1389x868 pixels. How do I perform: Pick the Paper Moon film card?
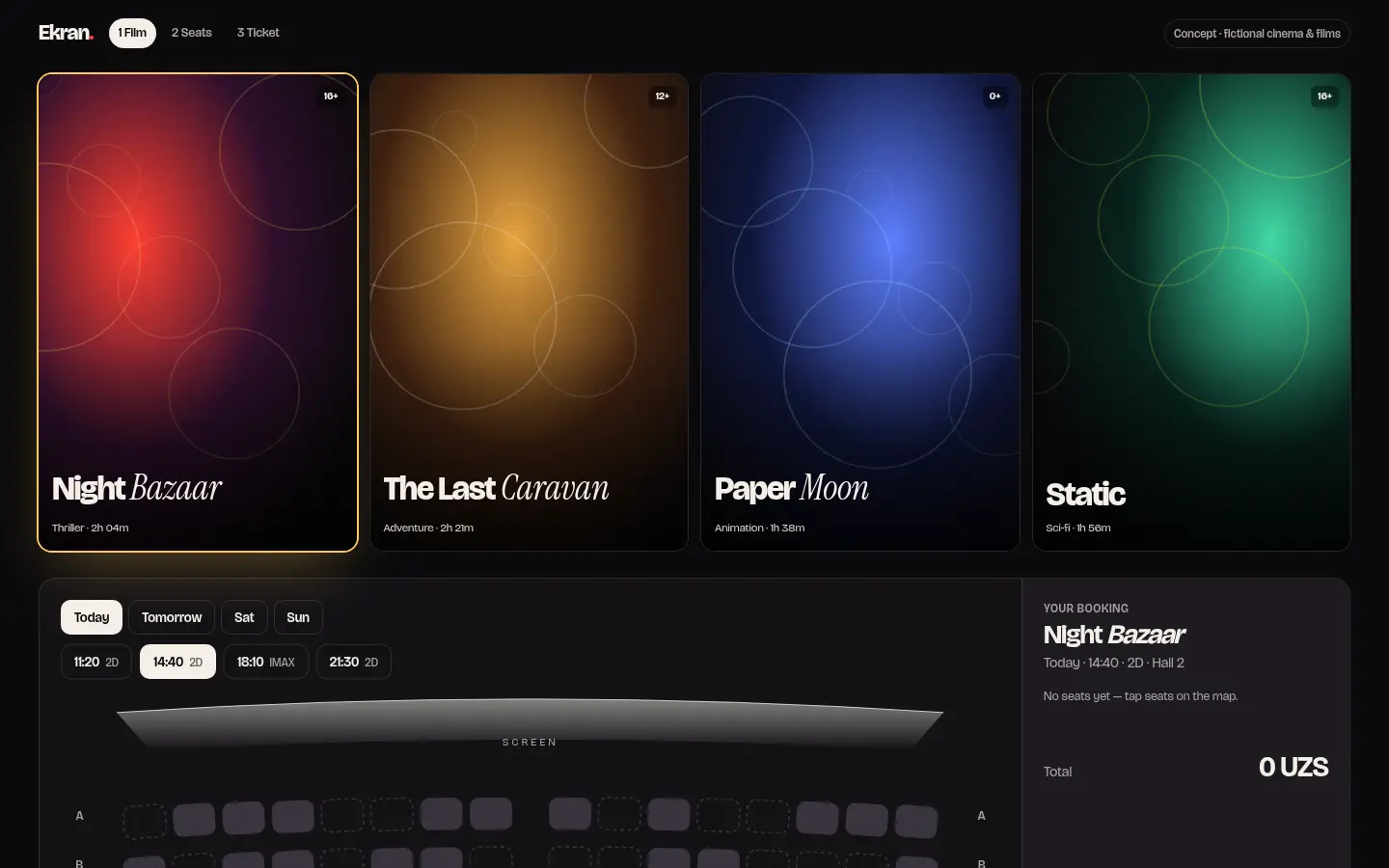pos(860,312)
